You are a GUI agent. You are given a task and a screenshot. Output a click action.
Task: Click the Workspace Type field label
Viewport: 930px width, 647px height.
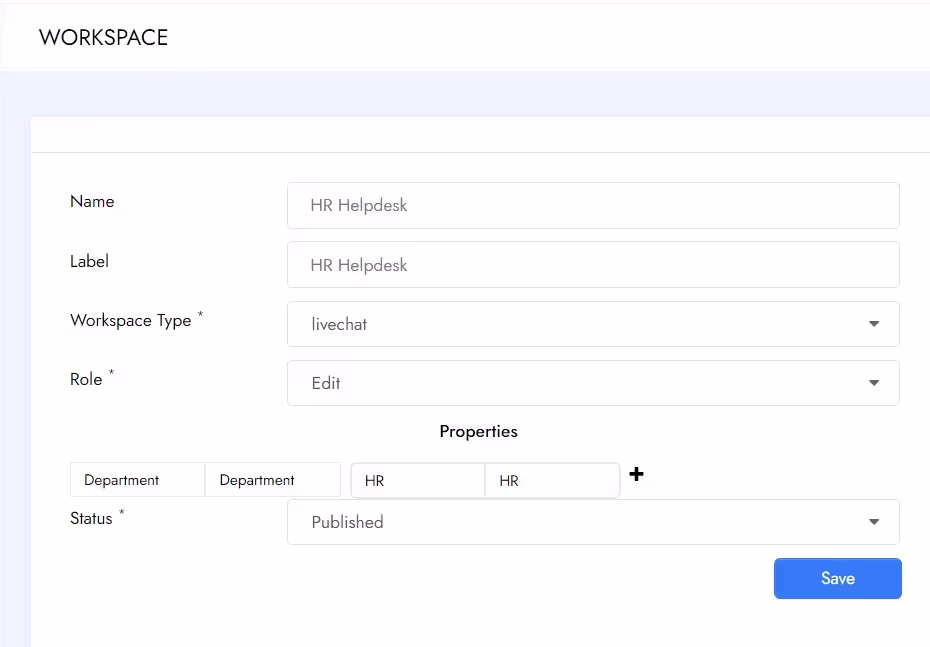click(131, 320)
